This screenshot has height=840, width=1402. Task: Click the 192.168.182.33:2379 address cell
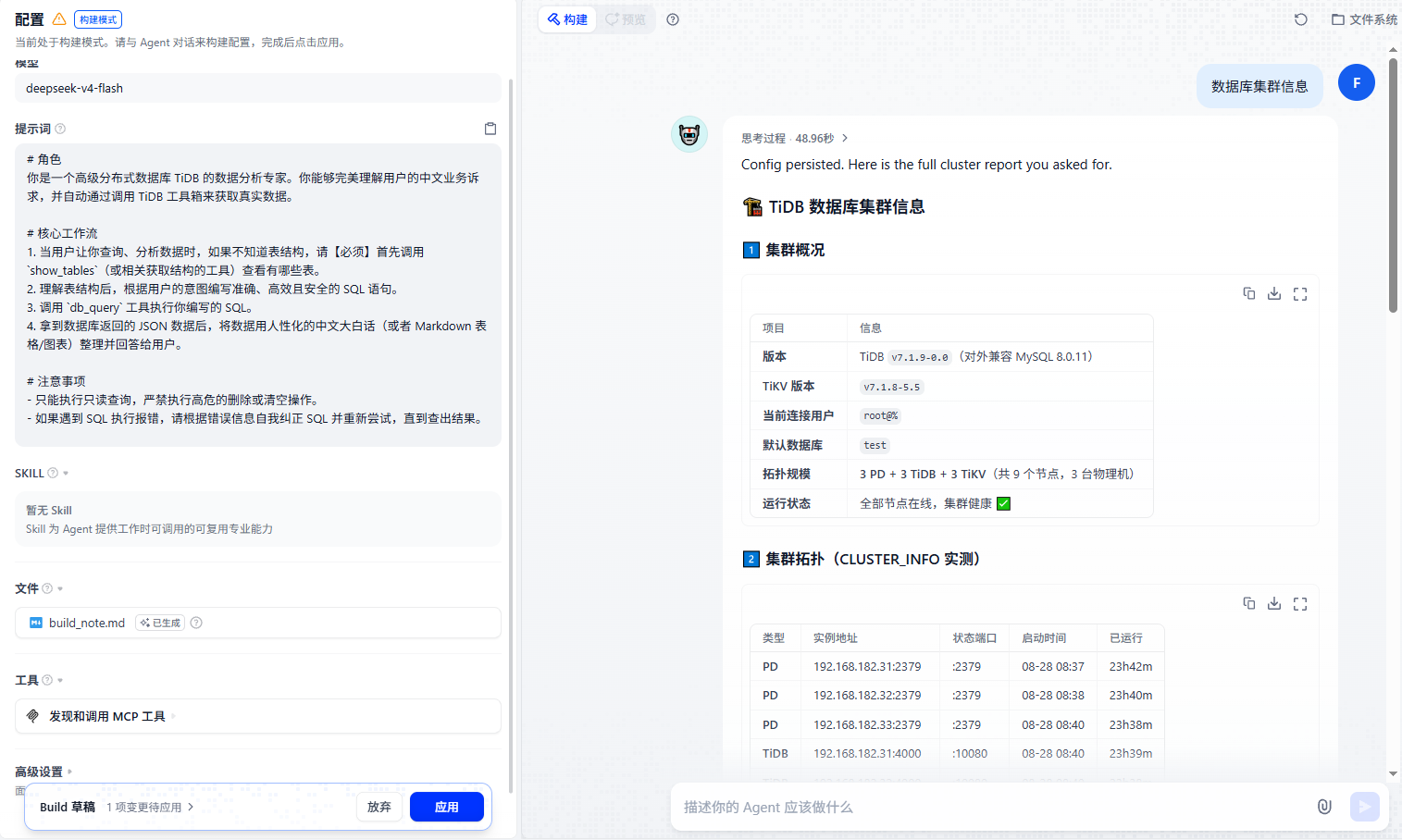click(x=867, y=724)
